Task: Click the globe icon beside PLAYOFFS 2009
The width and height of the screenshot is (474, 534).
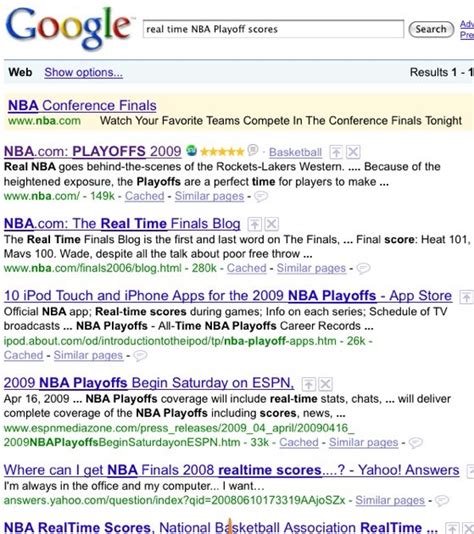Action: click(191, 150)
